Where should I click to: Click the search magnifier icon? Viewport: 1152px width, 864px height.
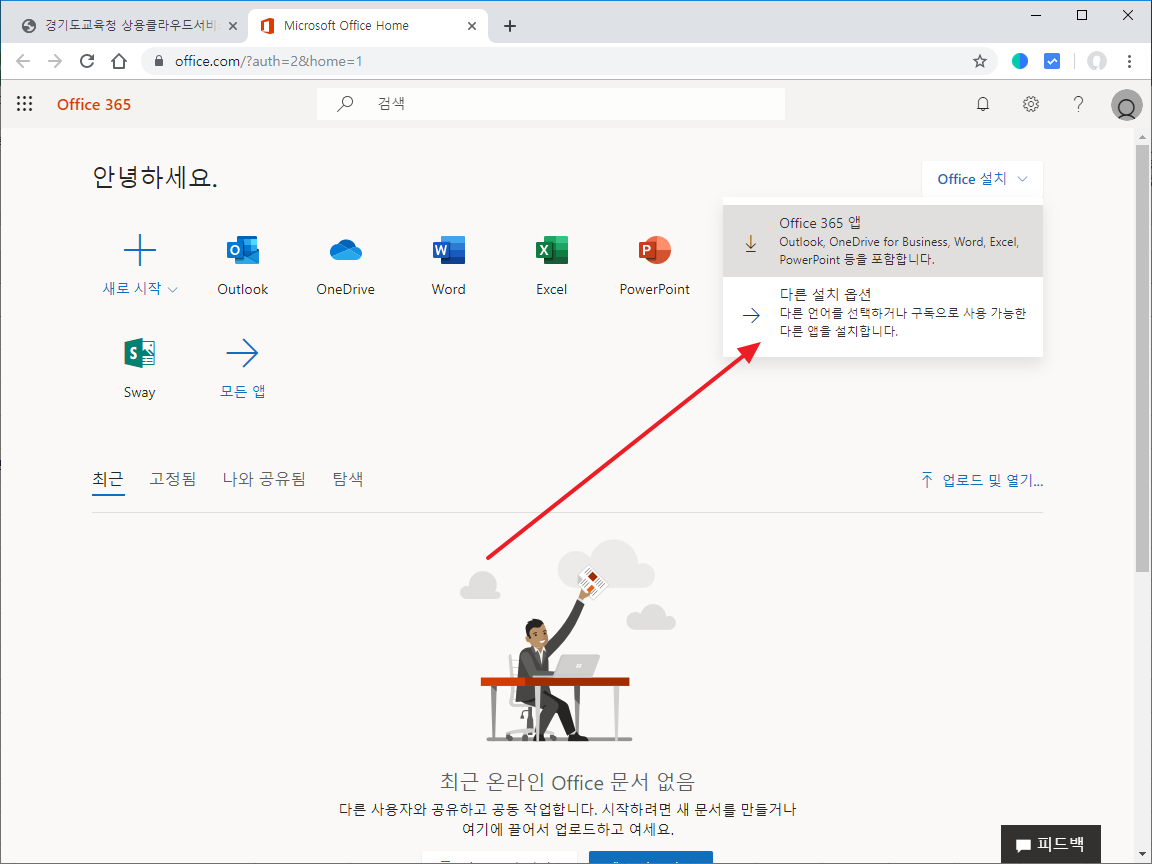coord(345,104)
